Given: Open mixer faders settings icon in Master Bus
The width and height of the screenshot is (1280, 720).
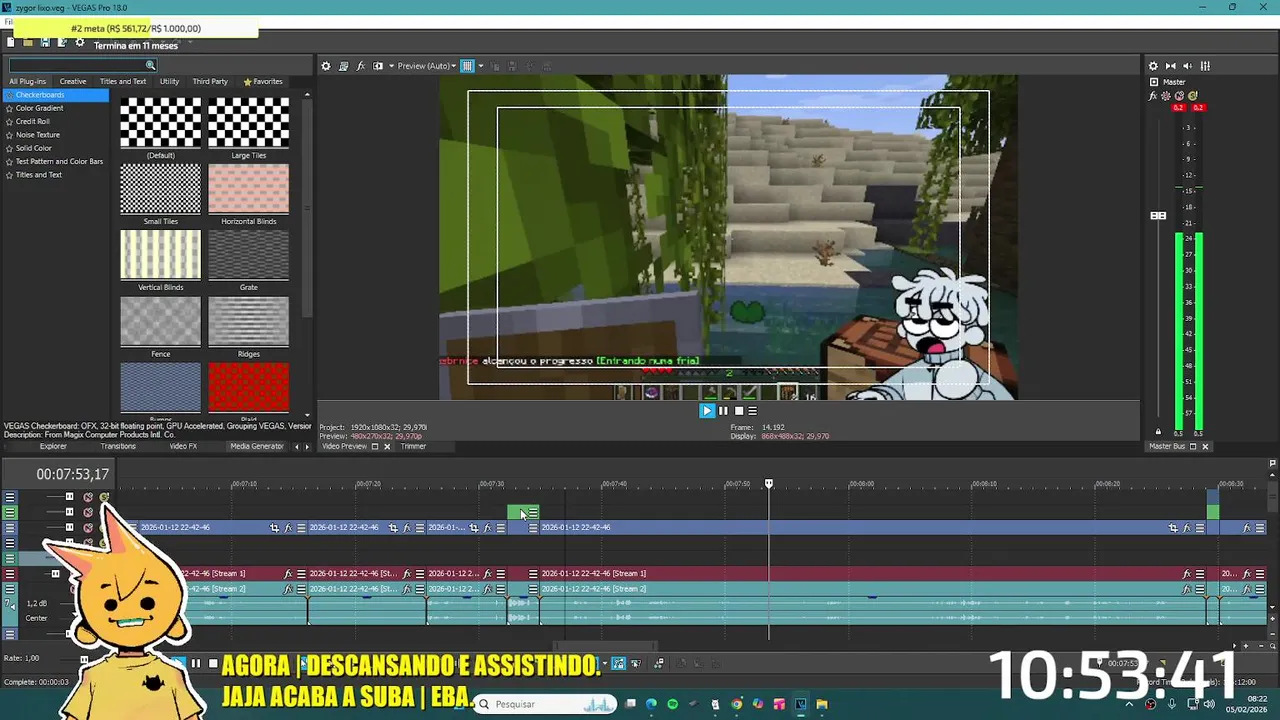Looking at the screenshot, I should pyautogui.click(x=1205, y=66).
